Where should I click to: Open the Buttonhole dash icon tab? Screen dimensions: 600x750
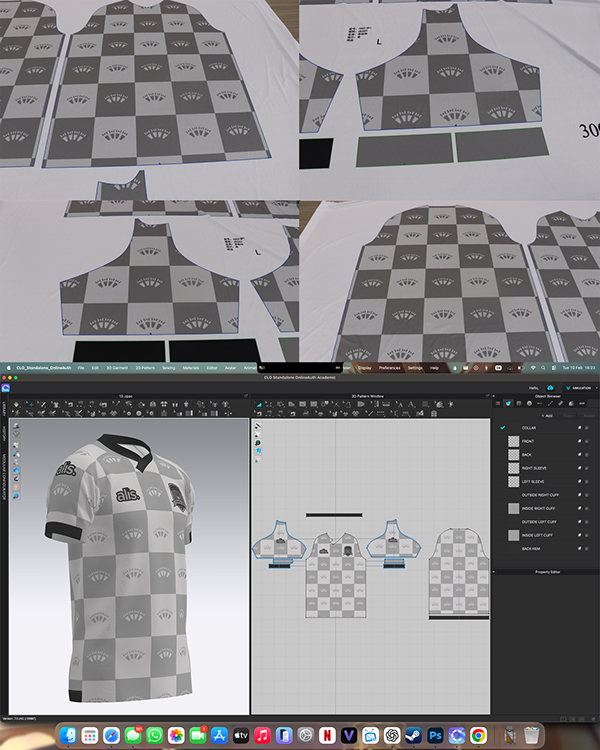[540, 403]
